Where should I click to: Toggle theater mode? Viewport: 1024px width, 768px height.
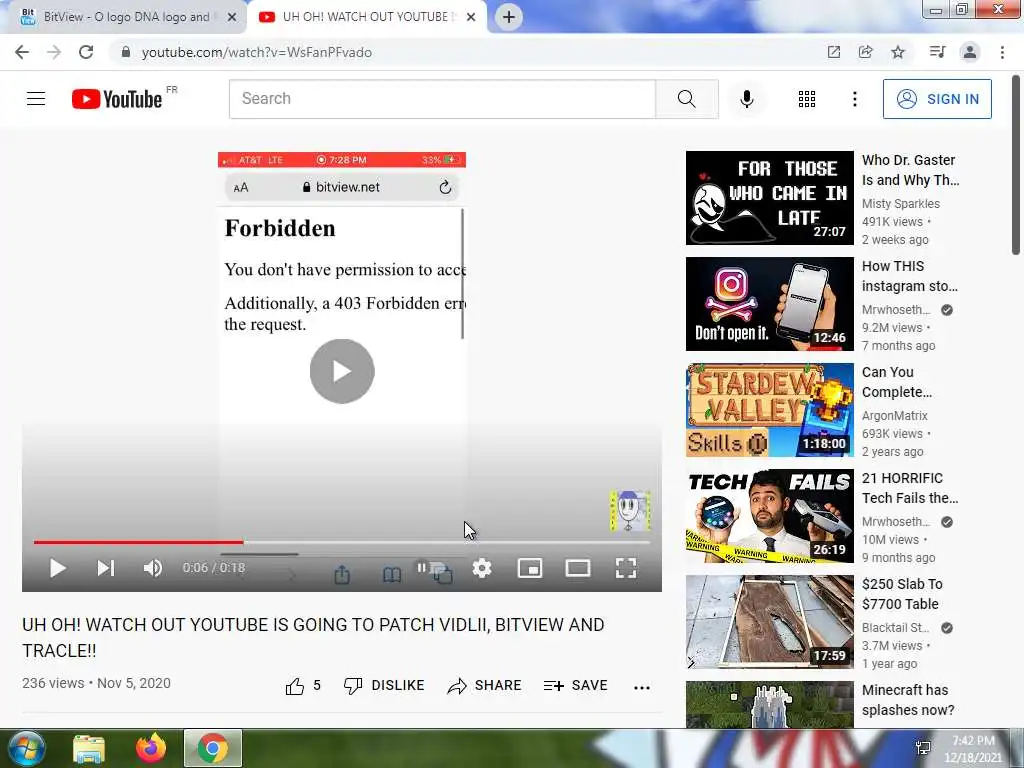tap(578, 568)
